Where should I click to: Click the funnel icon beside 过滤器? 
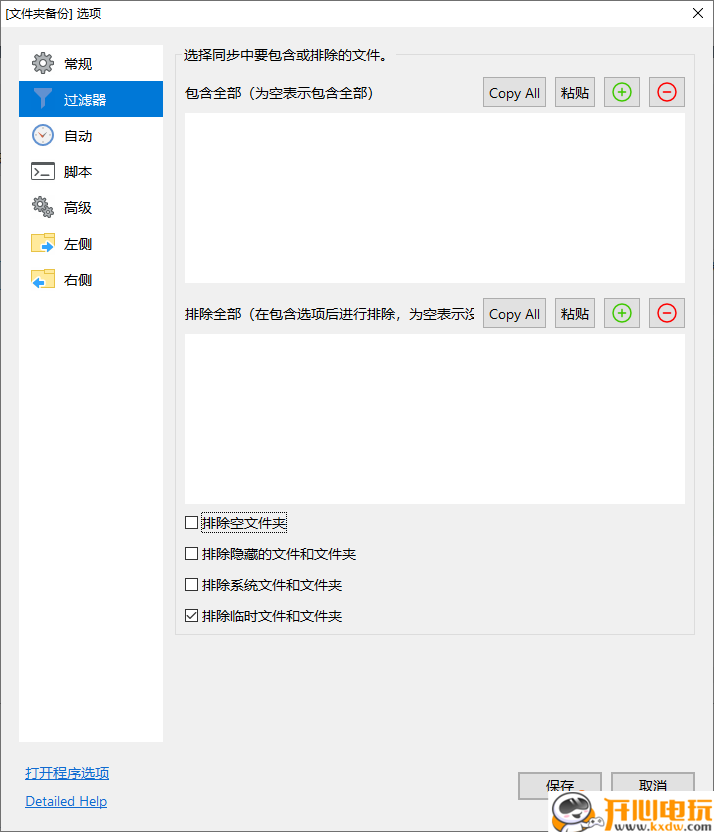(x=43, y=99)
